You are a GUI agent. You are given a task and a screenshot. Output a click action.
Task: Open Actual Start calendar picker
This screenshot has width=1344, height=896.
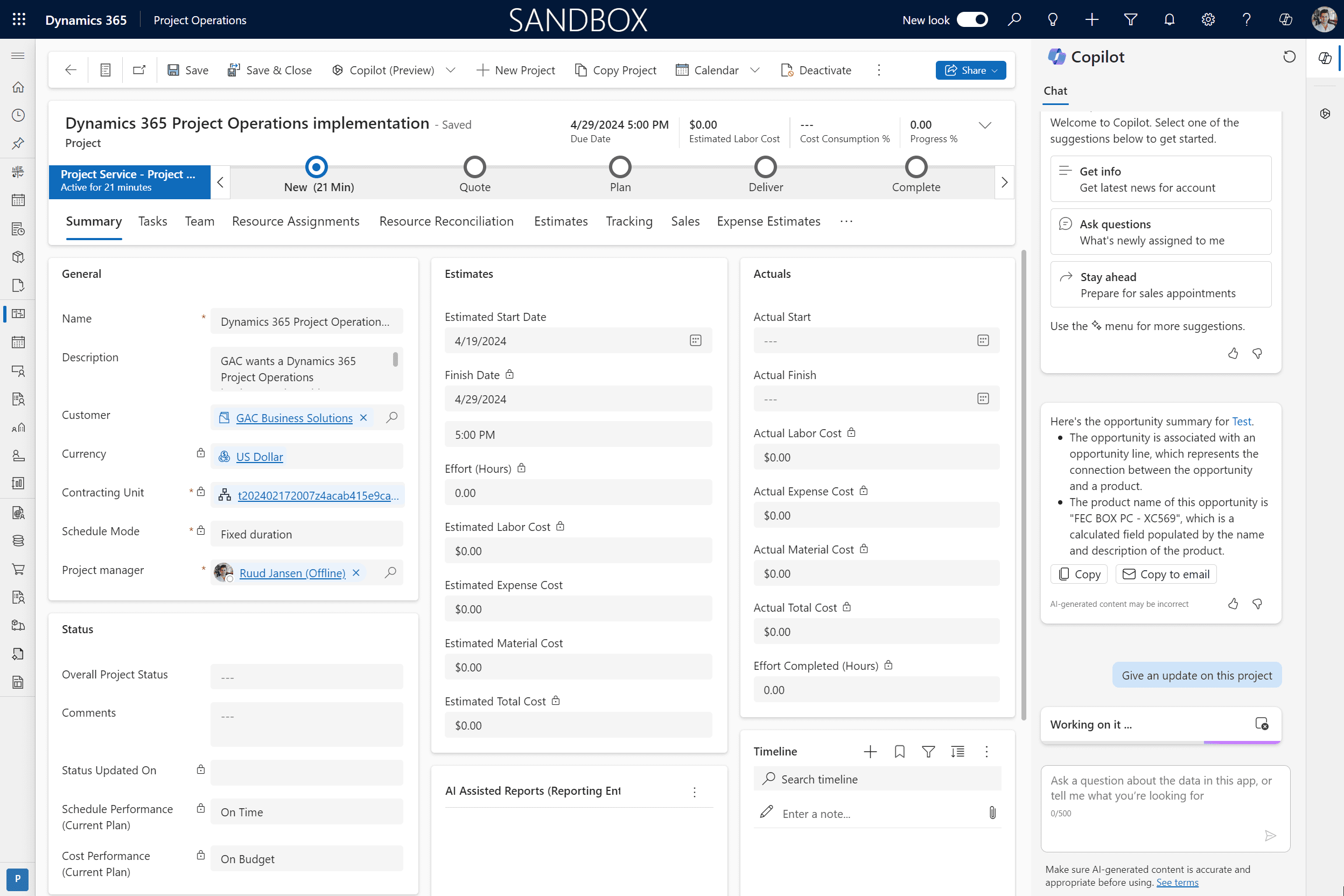pyautogui.click(x=983, y=340)
